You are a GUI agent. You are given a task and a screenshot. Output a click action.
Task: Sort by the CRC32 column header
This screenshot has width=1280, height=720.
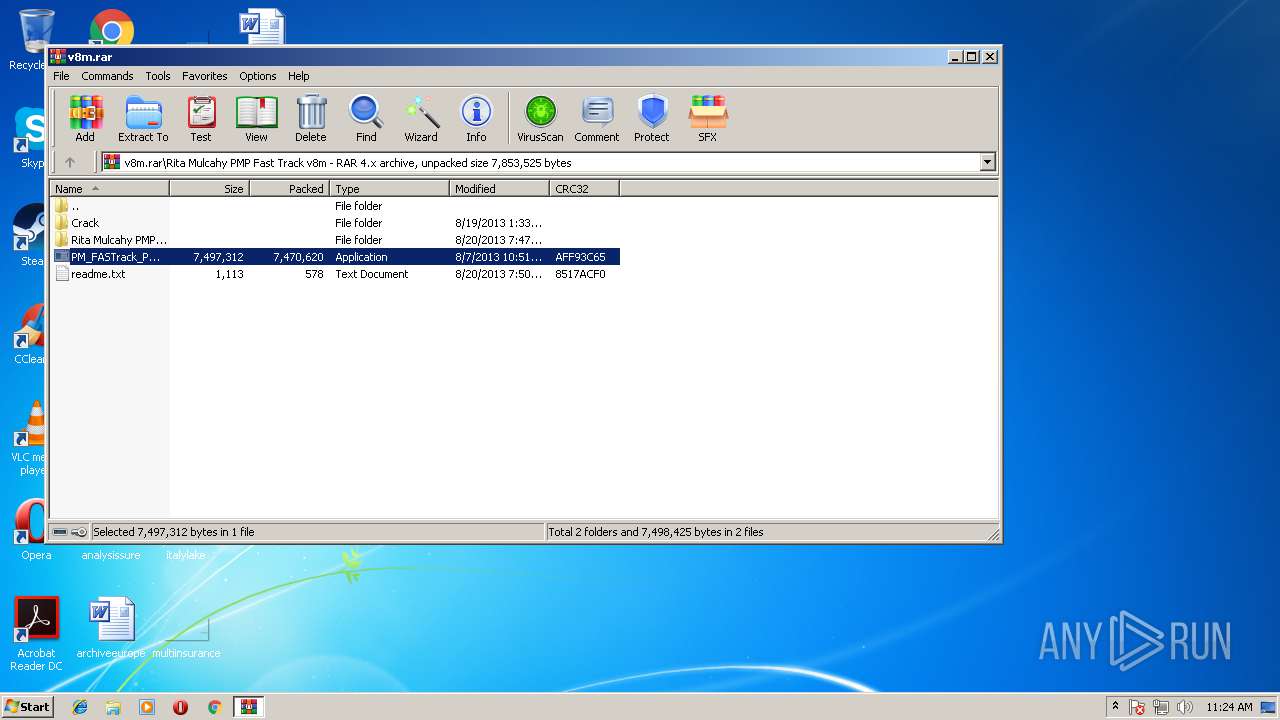point(584,188)
